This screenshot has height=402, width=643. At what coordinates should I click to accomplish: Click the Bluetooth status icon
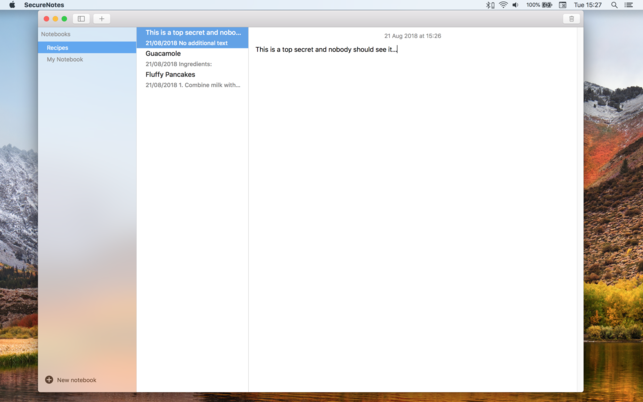pyautogui.click(x=490, y=5)
